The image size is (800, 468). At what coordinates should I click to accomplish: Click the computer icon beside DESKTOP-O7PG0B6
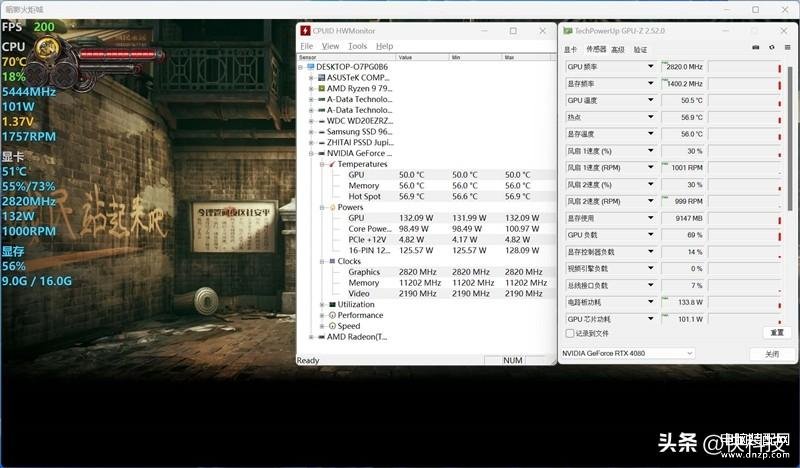click(311, 67)
